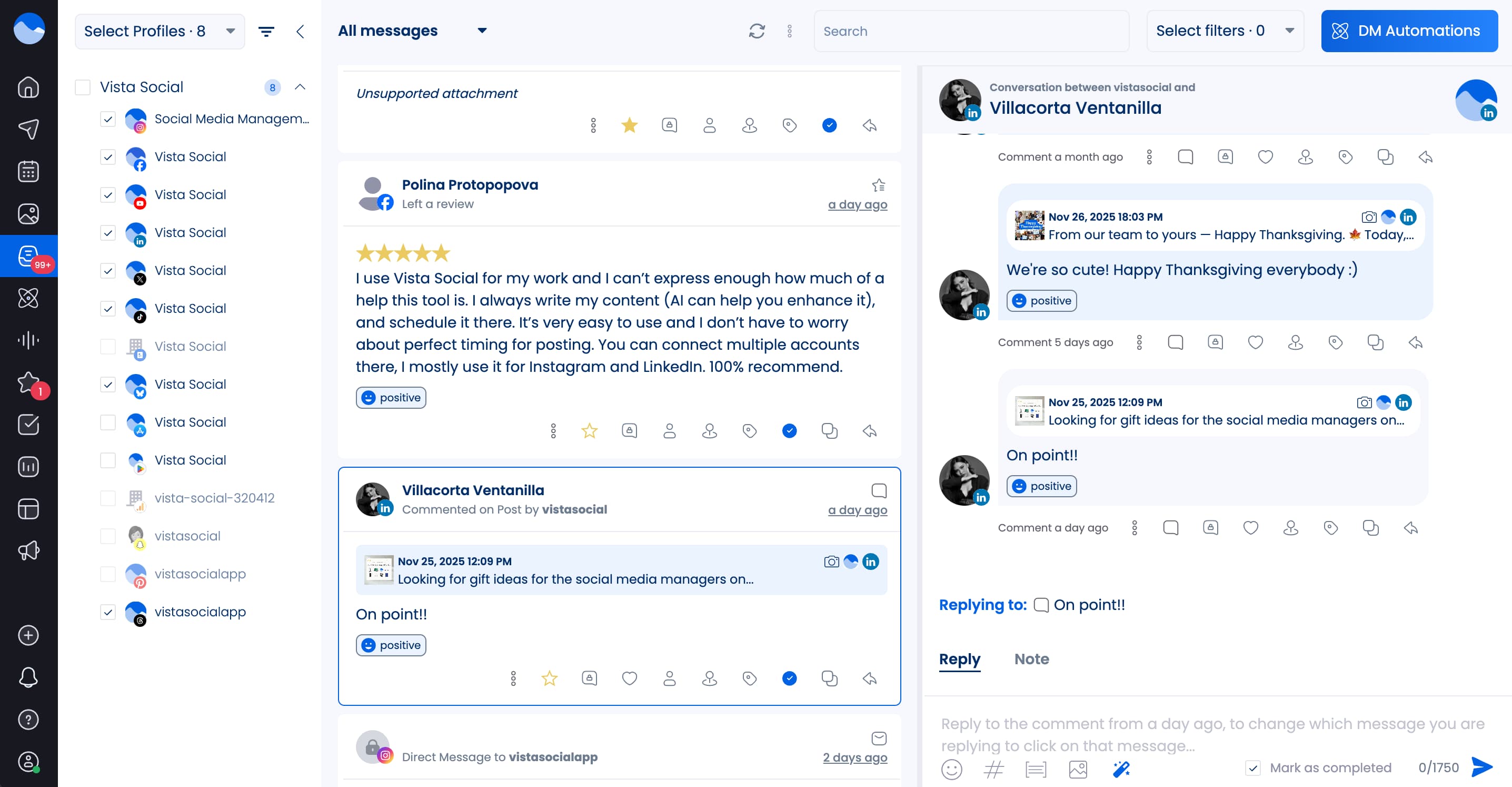Open the conversation via the 'a day ago' link
The height and width of the screenshot is (787, 1512).
tap(857, 510)
